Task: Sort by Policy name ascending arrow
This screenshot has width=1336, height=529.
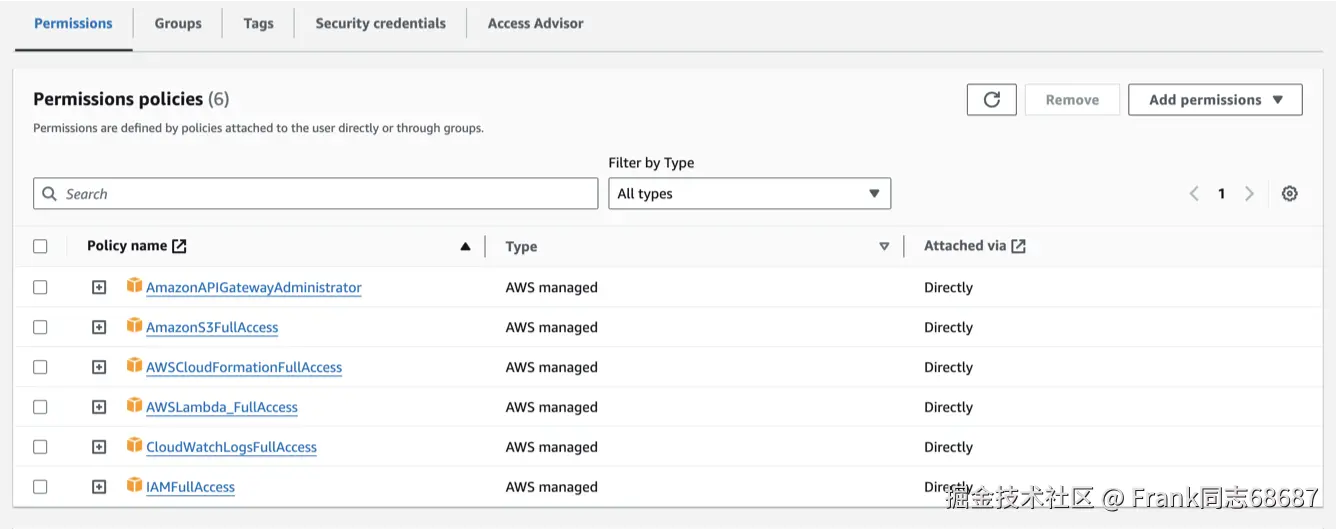Action: point(465,247)
